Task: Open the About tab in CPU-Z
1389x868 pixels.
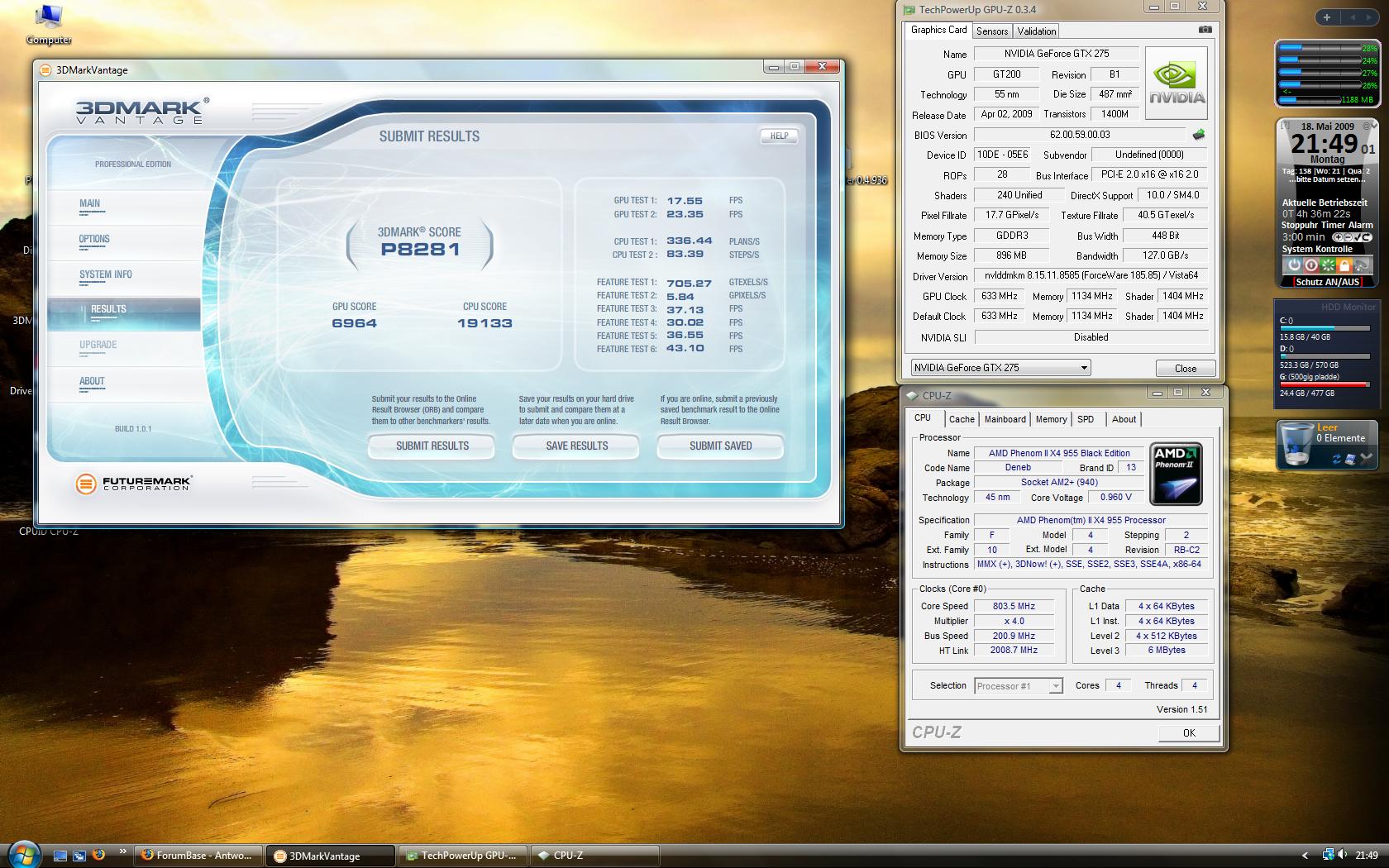Action: tap(1124, 419)
